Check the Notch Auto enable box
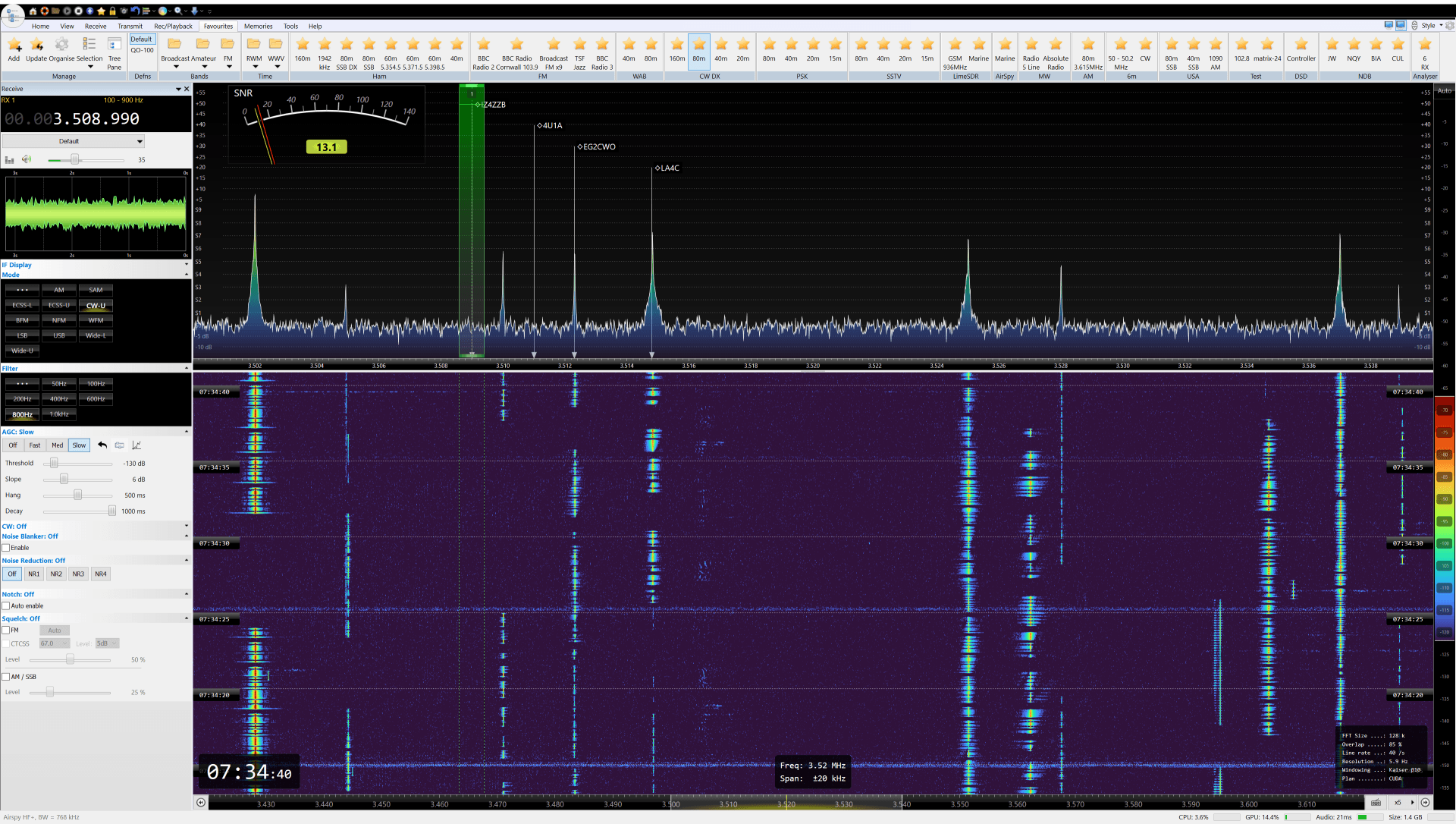This screenshot has height=824, width=1456. [6, 606]
